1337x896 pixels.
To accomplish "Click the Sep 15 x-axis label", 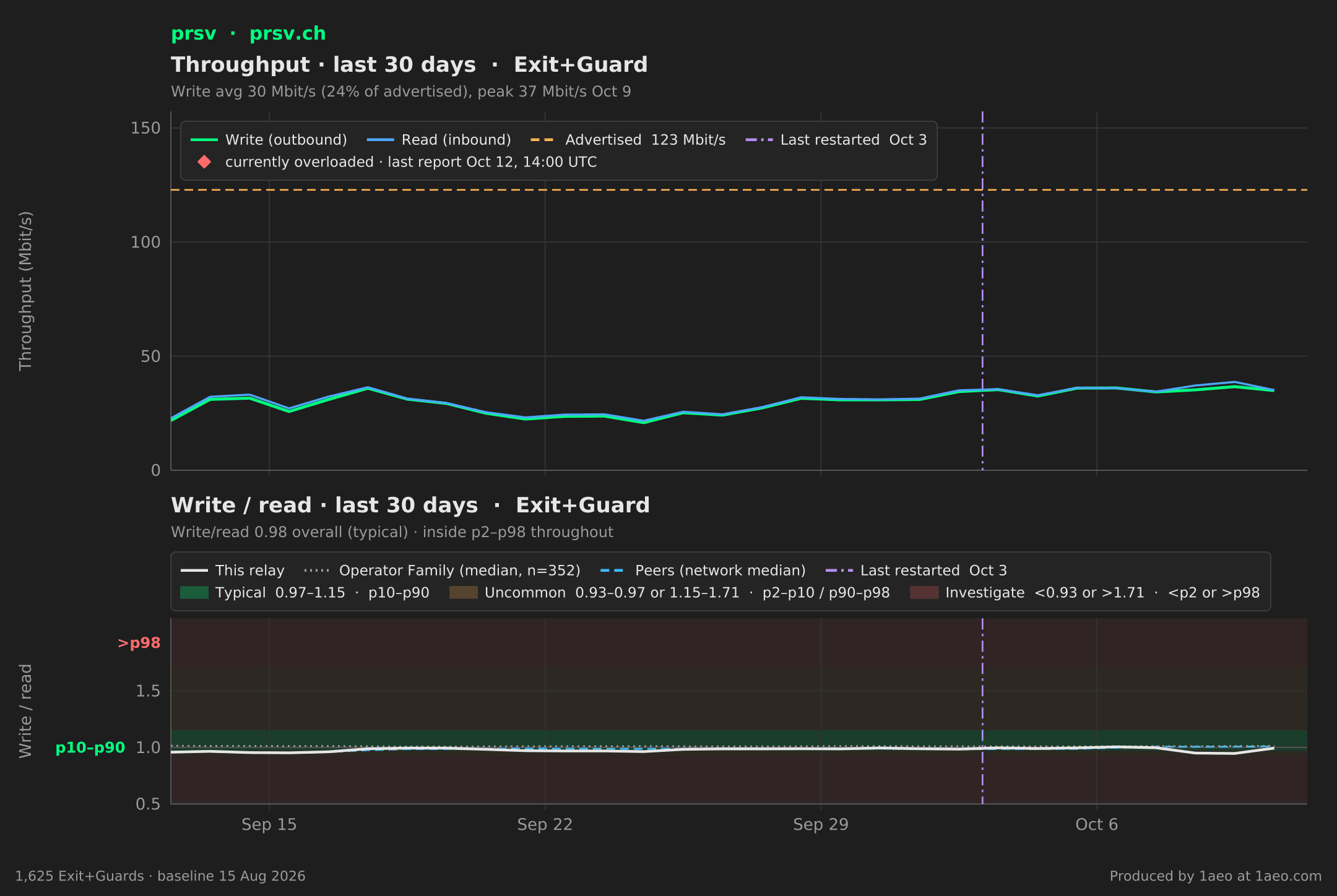I will [269, 825].
